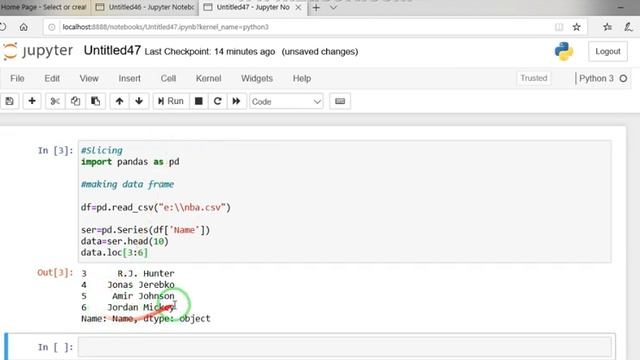This screenshot has width=640, height=360.
Task: Open a new browser tab
Action: tap(316, 7)
